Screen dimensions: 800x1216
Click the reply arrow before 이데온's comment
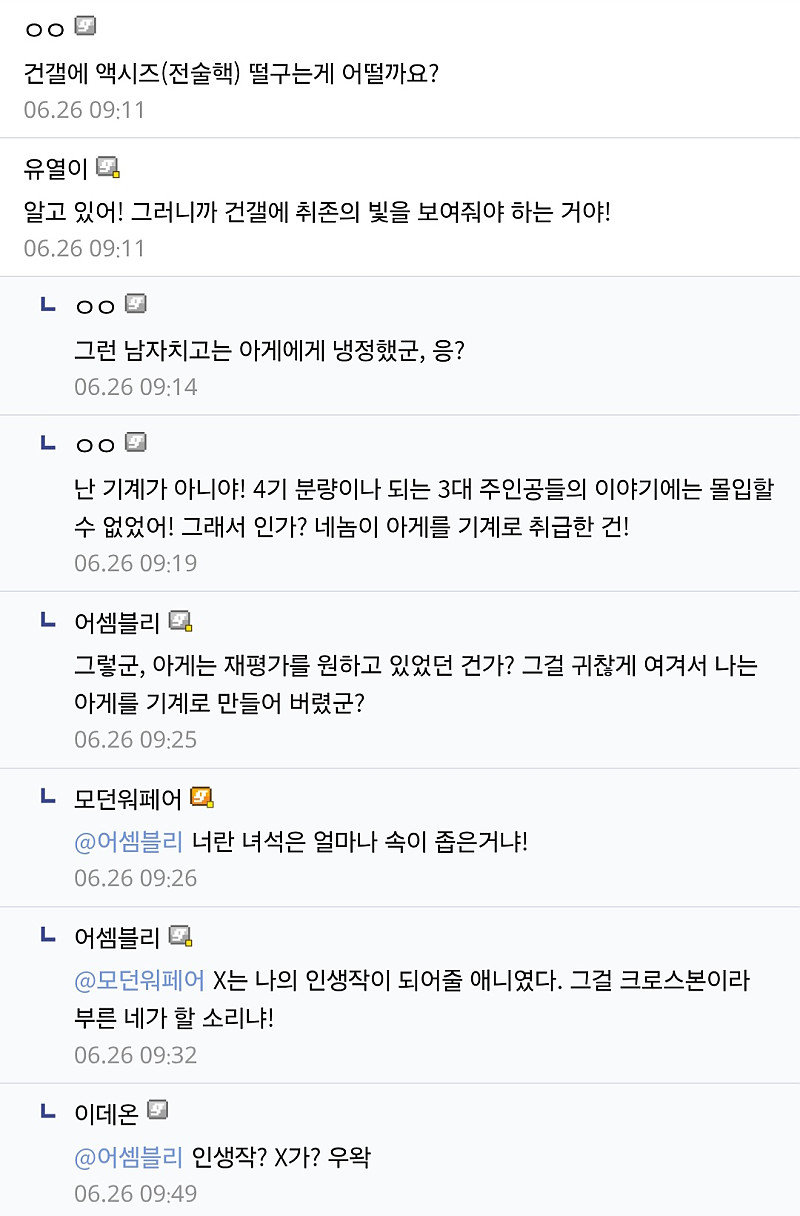(x=46, y=1110)
